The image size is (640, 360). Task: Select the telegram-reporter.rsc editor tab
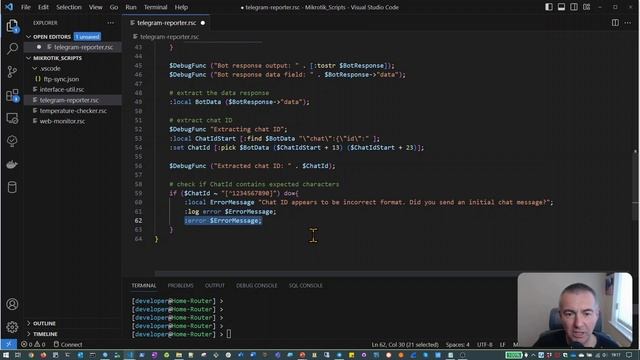[x=167, y=23]
